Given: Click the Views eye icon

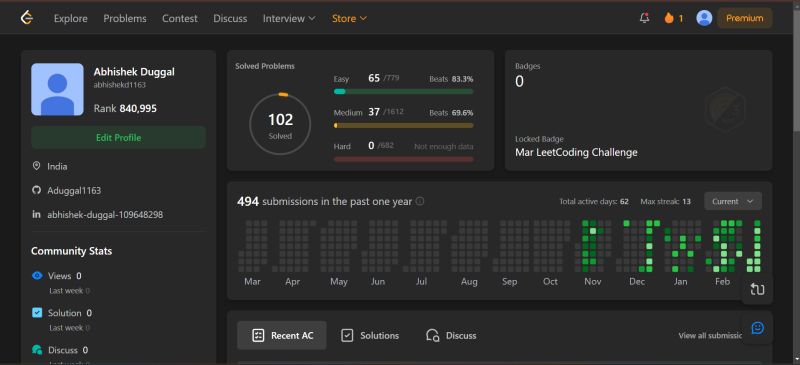Looking at the screenshot, I should tap(37, 276).
